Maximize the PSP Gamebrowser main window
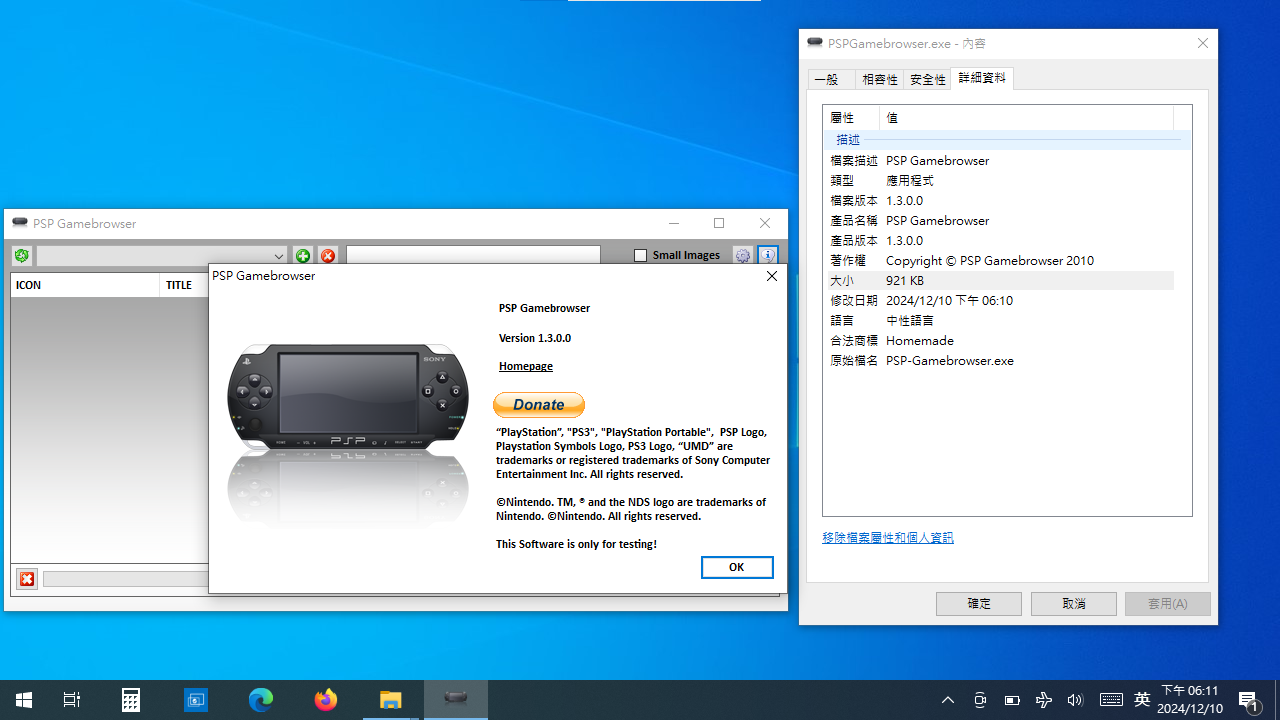The image size is (1280, 720). point(719,223)
